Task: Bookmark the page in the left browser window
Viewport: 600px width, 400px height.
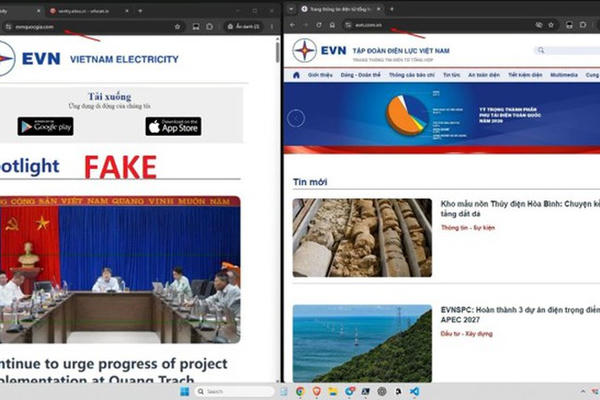Action: [177, 27]
